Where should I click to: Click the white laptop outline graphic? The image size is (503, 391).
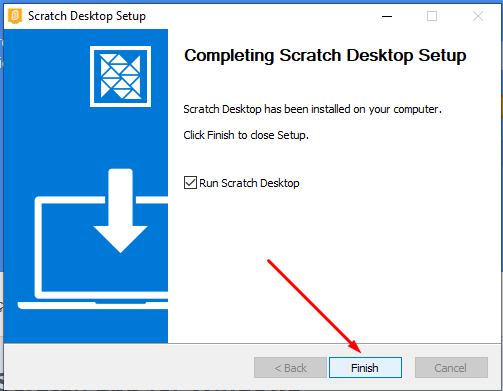click(93, 253)
